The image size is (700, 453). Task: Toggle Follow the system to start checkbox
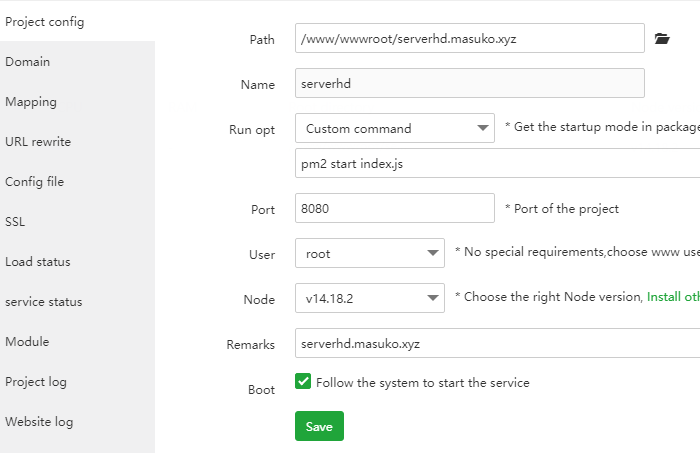click(303, 382)
